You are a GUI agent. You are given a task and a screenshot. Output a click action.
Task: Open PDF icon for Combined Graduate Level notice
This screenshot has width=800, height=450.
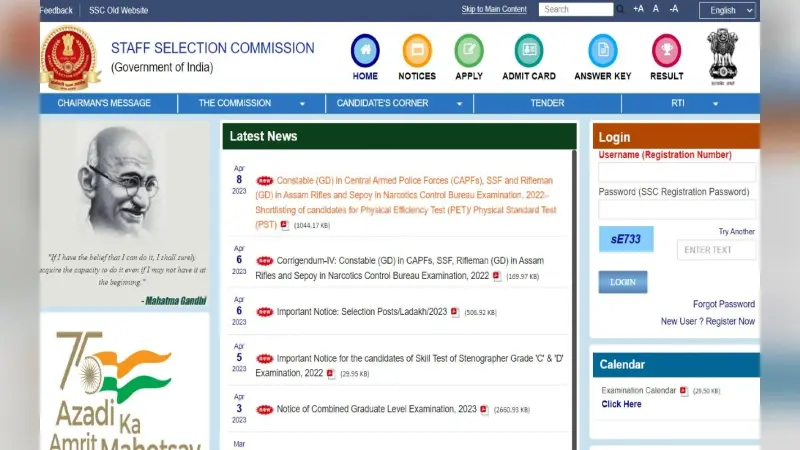click(484, 409)
